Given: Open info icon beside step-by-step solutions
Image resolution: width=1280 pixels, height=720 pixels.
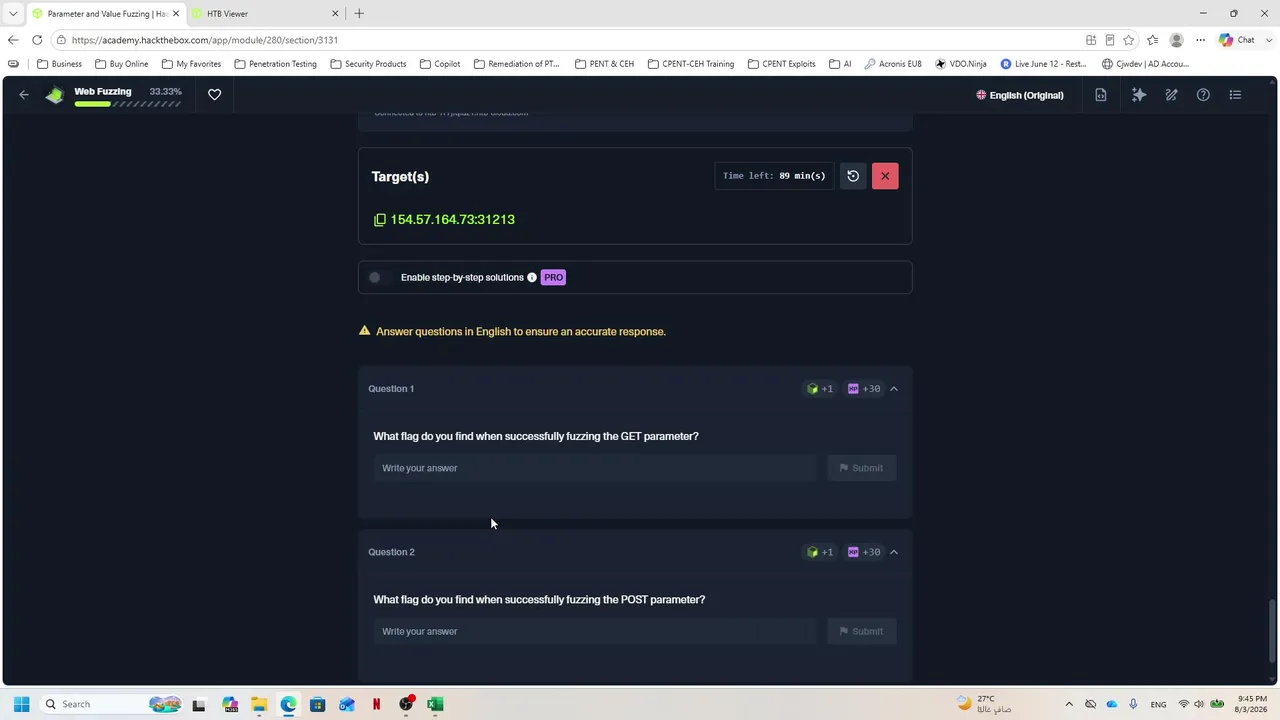Looking at the screenshot, I should pos(532,277).
